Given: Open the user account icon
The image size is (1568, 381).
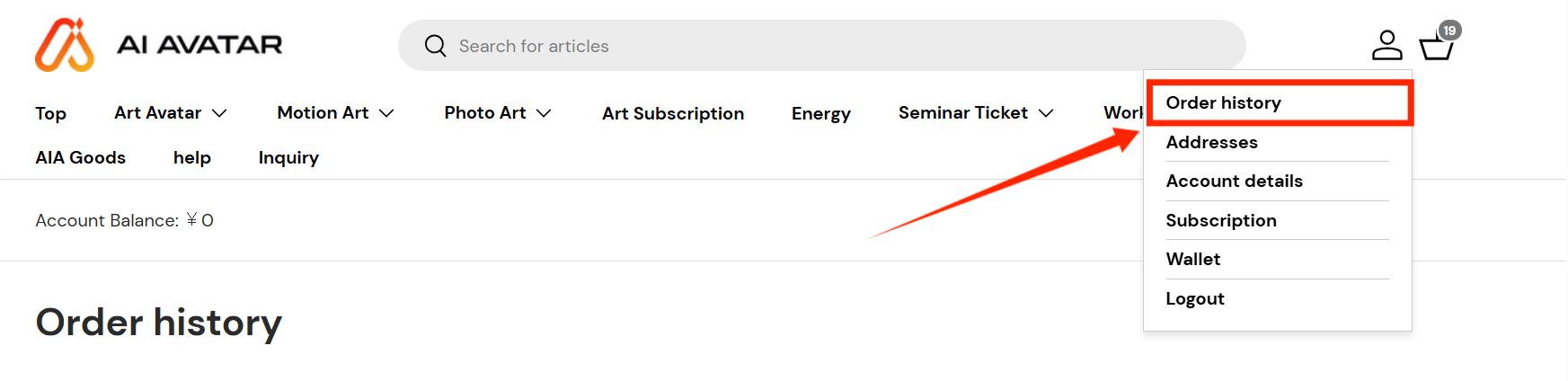Looking at the screenshot, I should coord(1386,45).
